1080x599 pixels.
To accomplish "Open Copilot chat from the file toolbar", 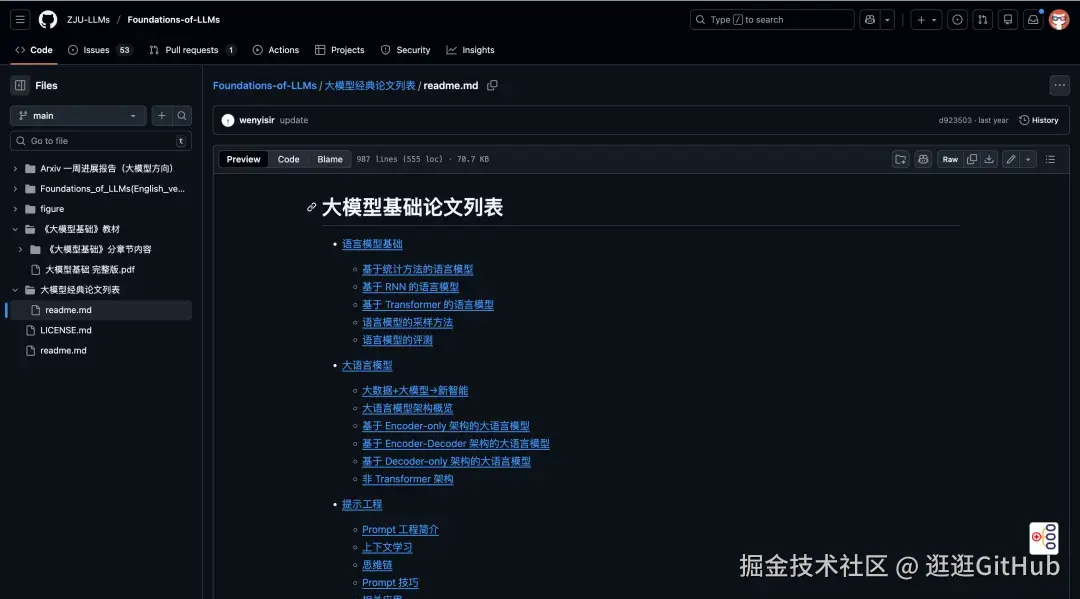I will tap(923, 159).
